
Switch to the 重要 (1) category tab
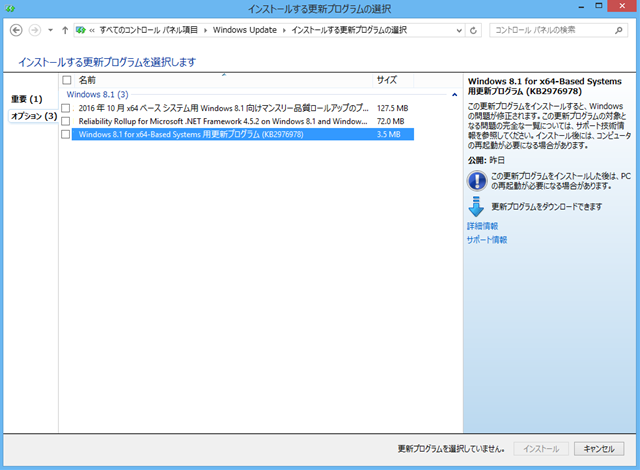click(x=27, y=99)
